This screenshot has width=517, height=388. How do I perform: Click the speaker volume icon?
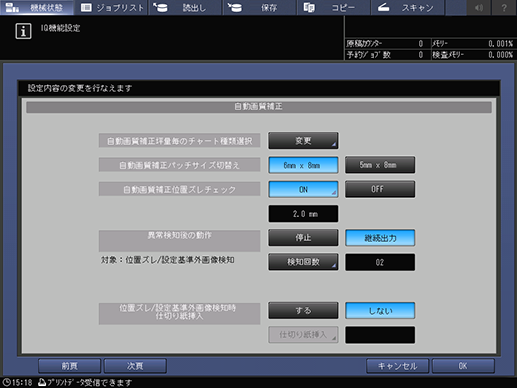479,7
